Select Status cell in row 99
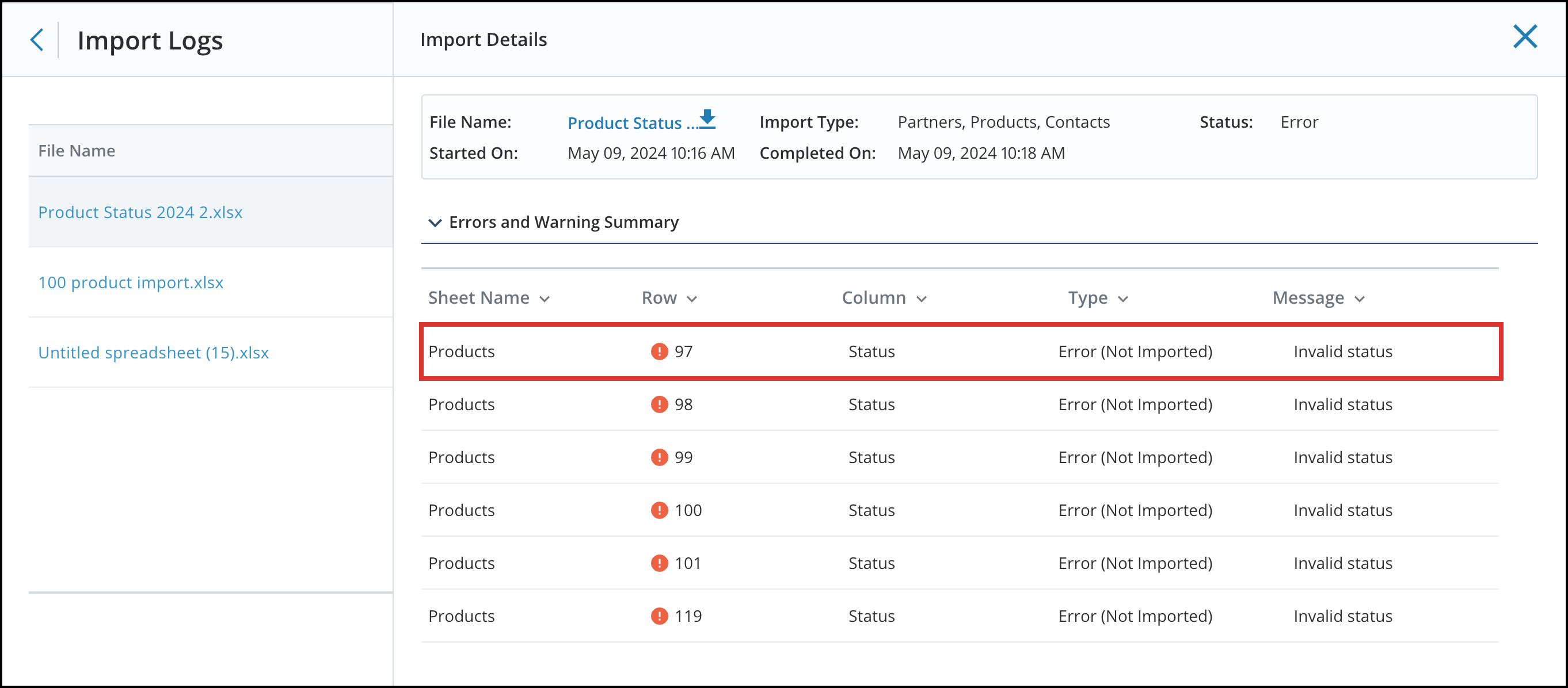 pyautogui.click(x=871, y=457)
